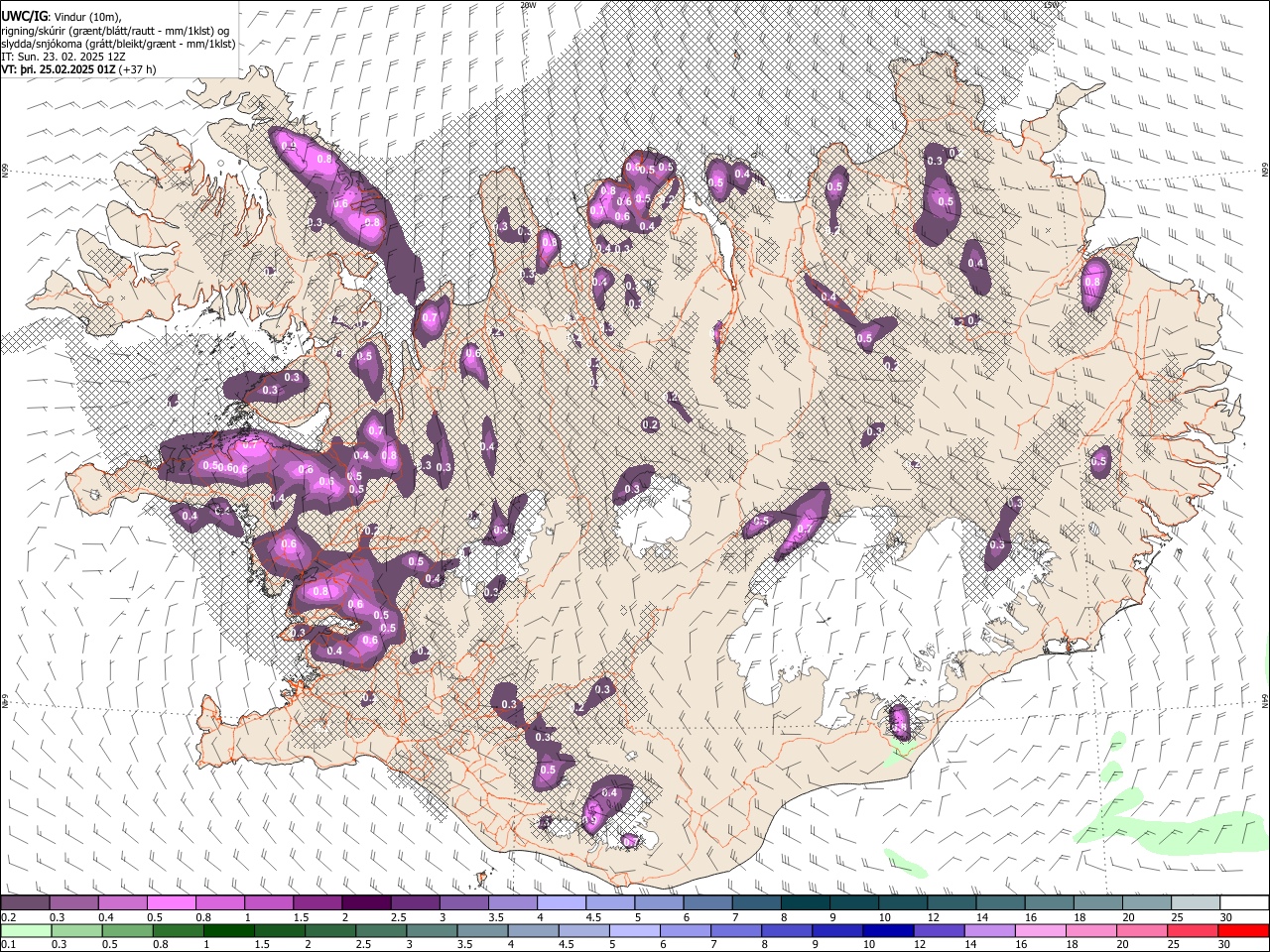Viewport: 1270px width, 952px height.
Task: Click the 'rigning/skúrir' legend description line
Action: coord(116,31)
